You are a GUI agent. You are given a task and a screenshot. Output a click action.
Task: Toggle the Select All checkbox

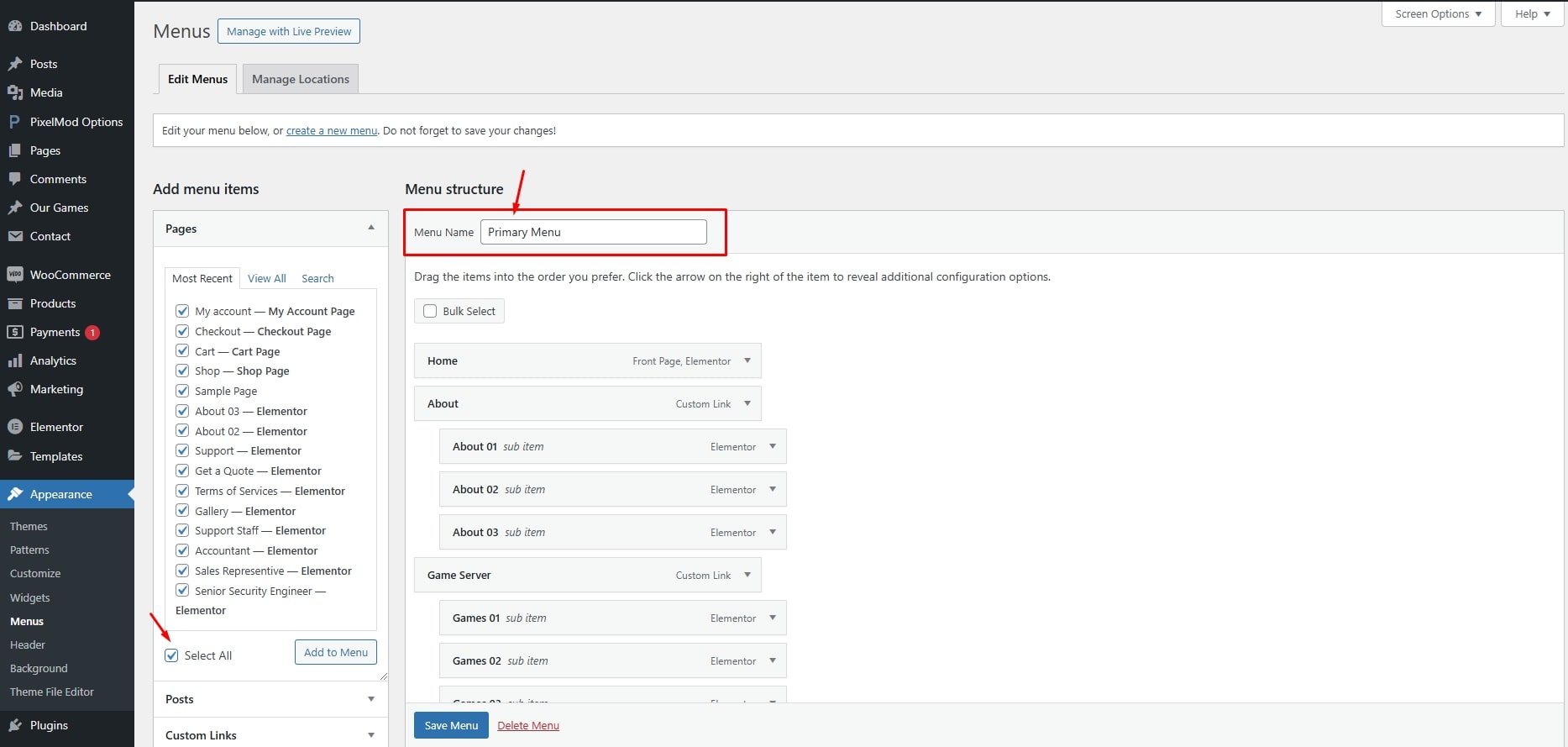tap(171, 655)
